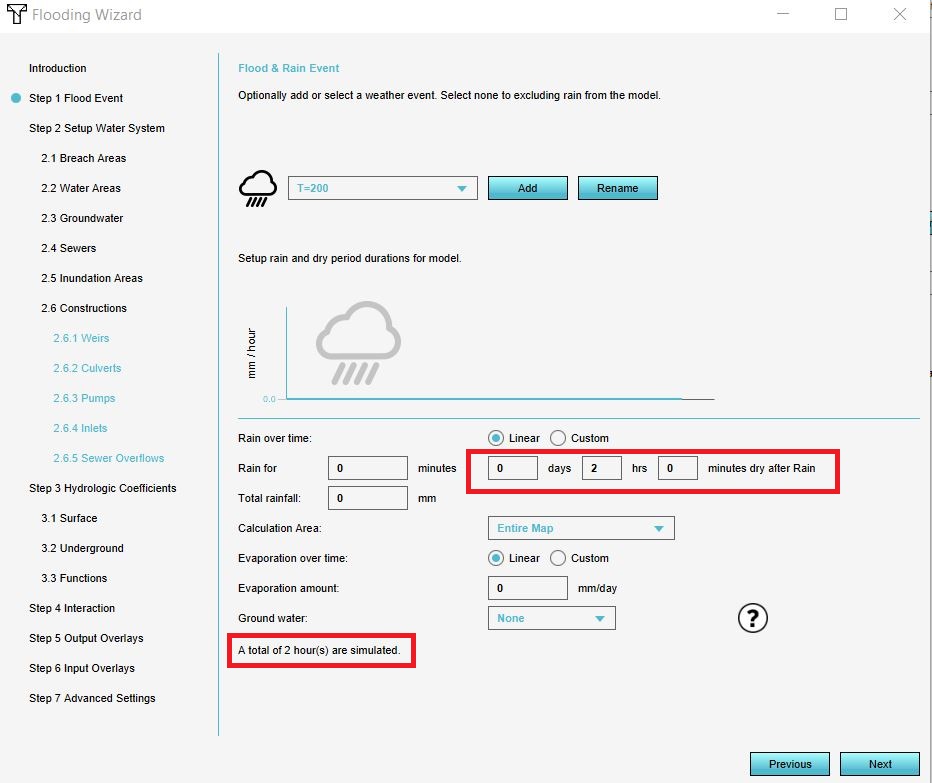Go back with the Previous button
The height and width of the screenshot is (783, 932).
(x=789, y=764)
